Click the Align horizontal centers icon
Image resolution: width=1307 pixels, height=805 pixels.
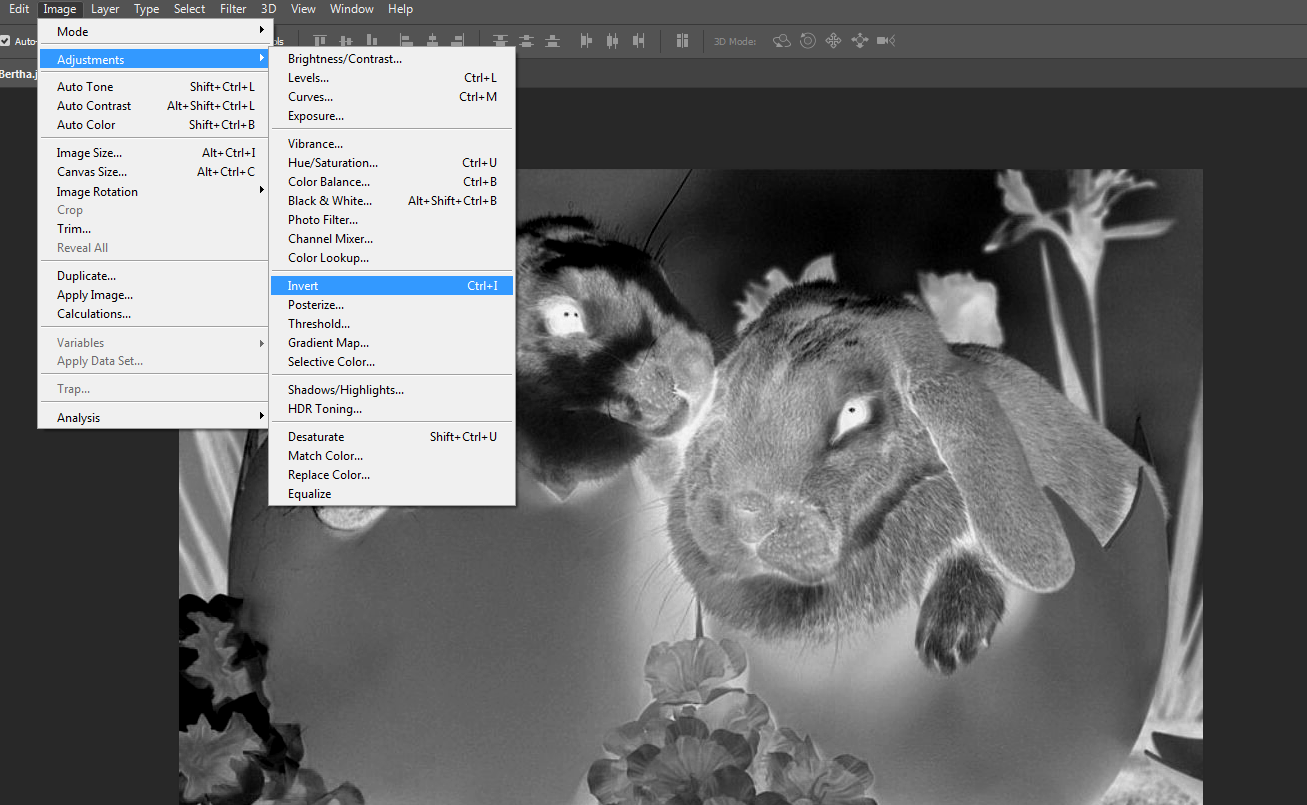tap(432, 41)
